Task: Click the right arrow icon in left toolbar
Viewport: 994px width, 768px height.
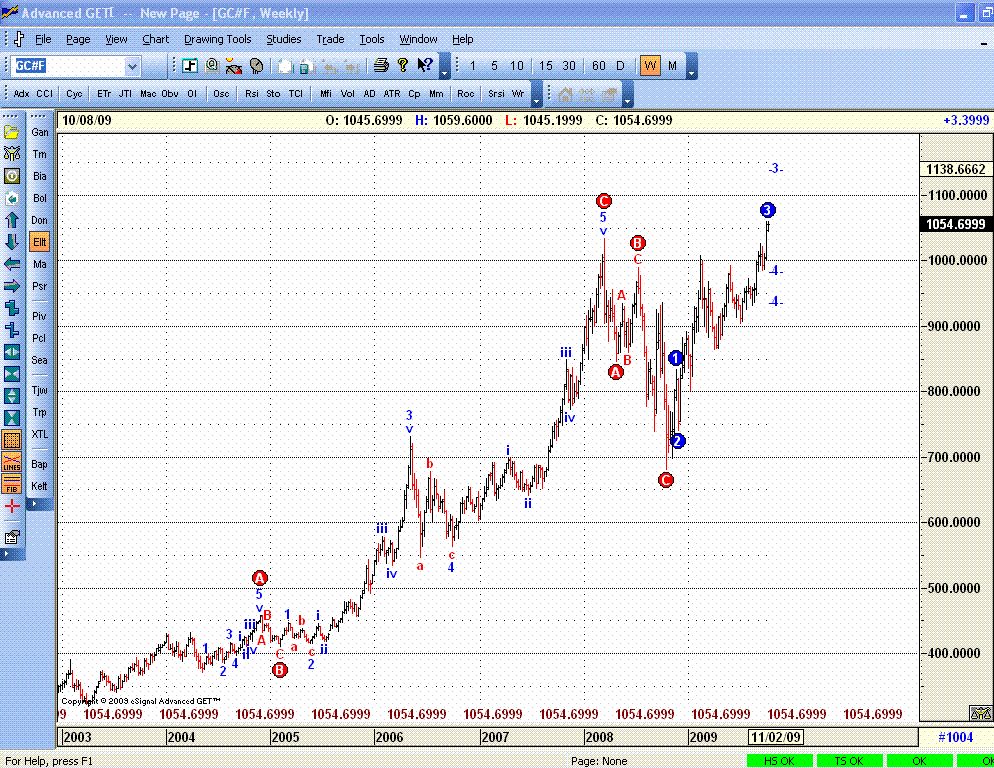Action: (11, 286)
